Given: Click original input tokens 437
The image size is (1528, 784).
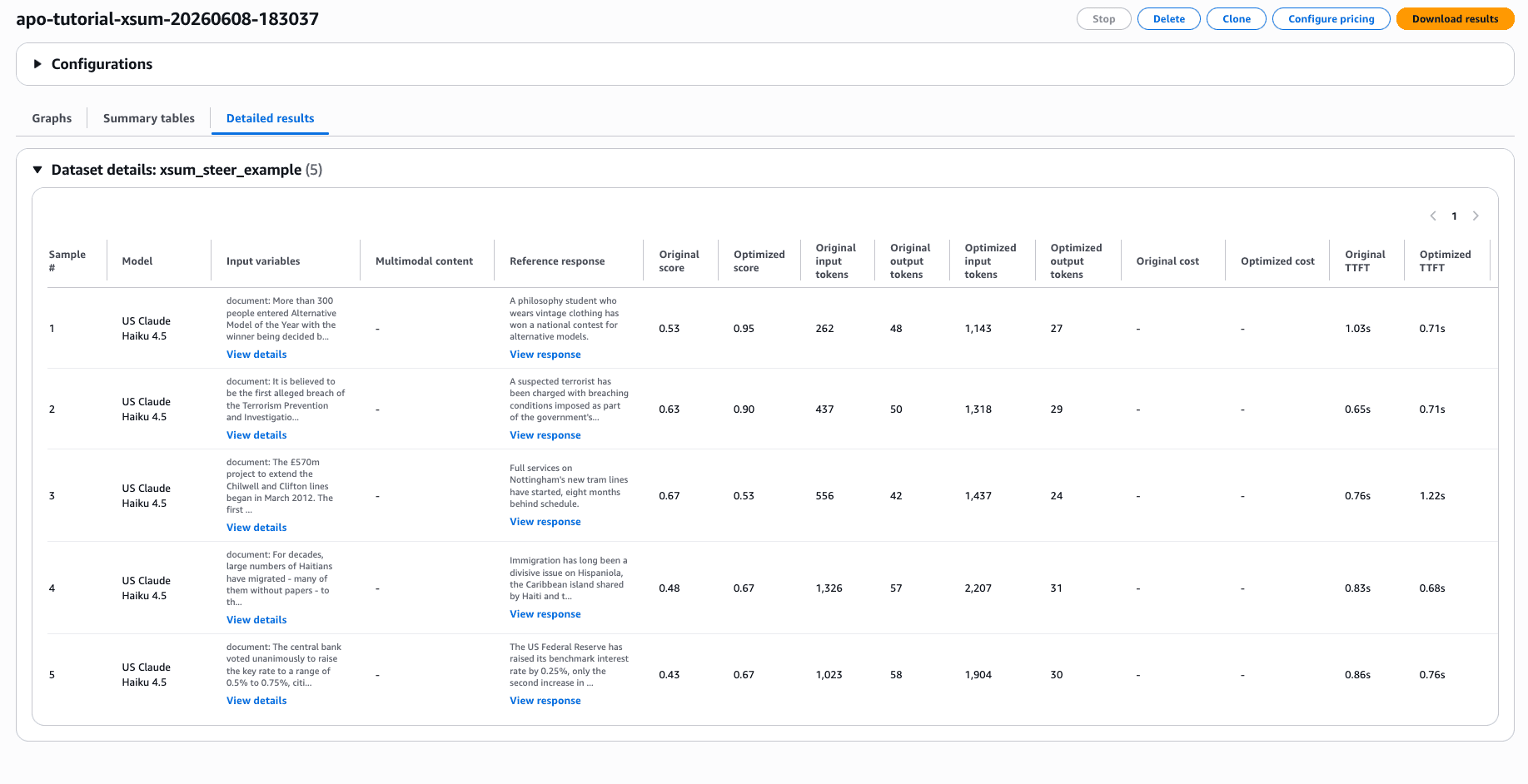Looking at the screenshot, I should [824, 409].
